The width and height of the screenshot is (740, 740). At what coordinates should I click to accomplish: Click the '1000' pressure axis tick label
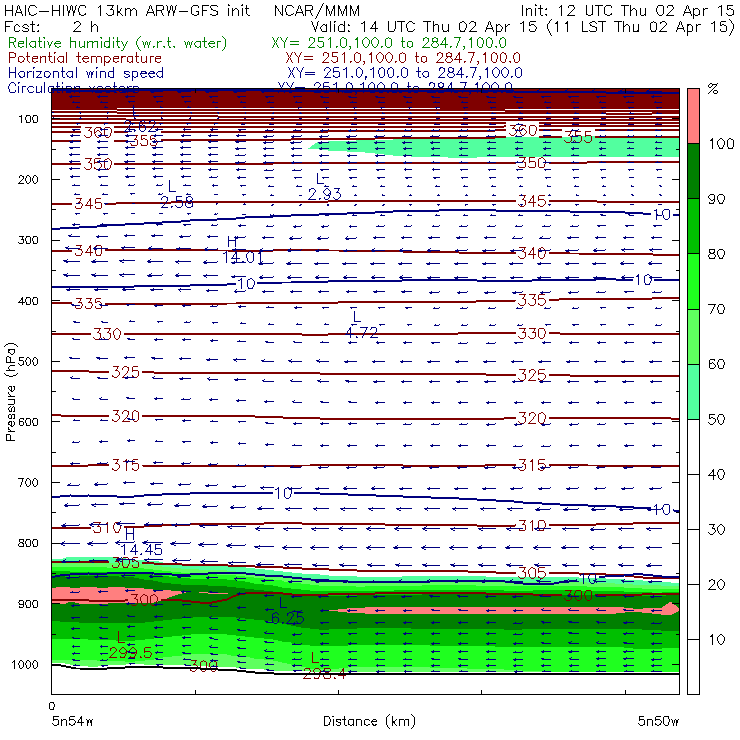pos(25,664)
